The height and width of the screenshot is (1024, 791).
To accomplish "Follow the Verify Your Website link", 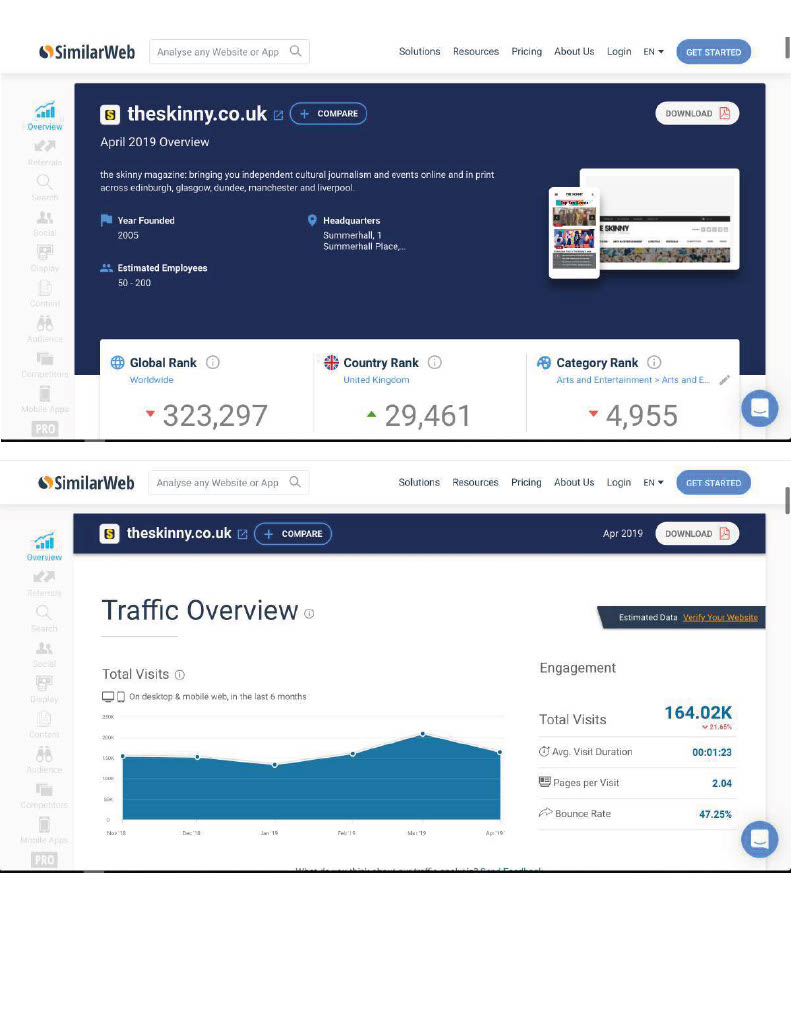I will pyautogui.click(x=720, y=617).
